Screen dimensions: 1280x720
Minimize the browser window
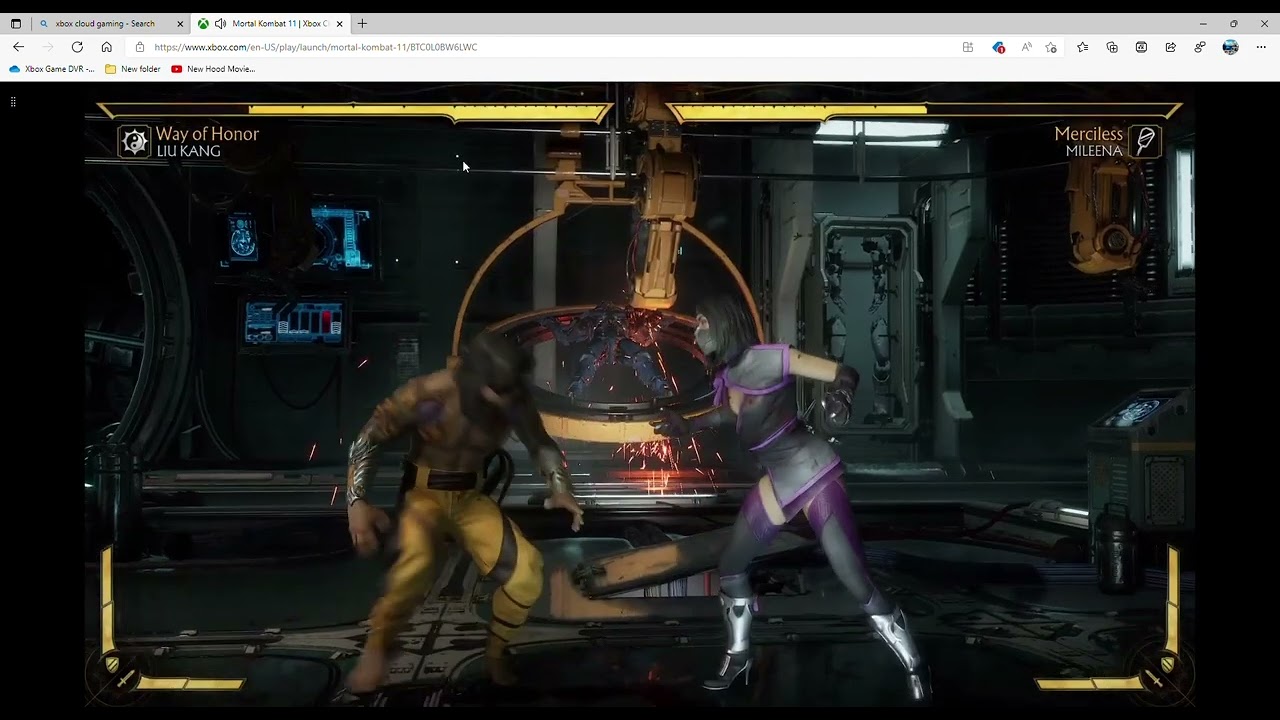pos(1203,23)
